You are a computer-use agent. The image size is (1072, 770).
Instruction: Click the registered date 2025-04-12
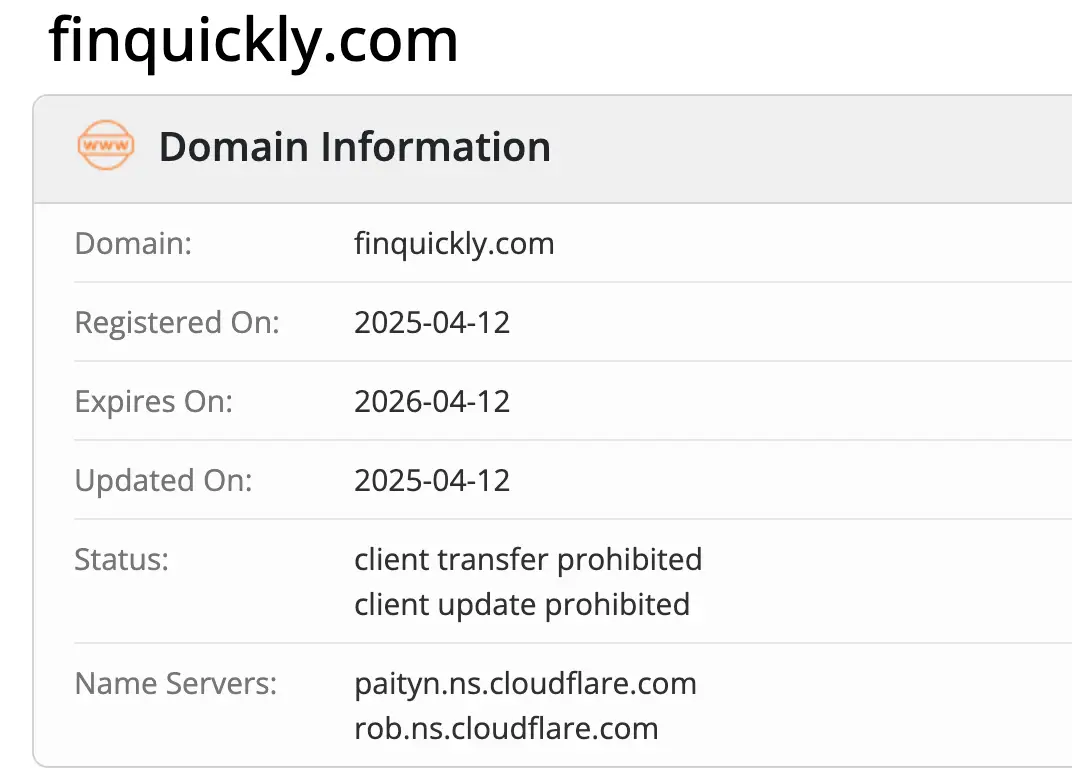[432, 322]
